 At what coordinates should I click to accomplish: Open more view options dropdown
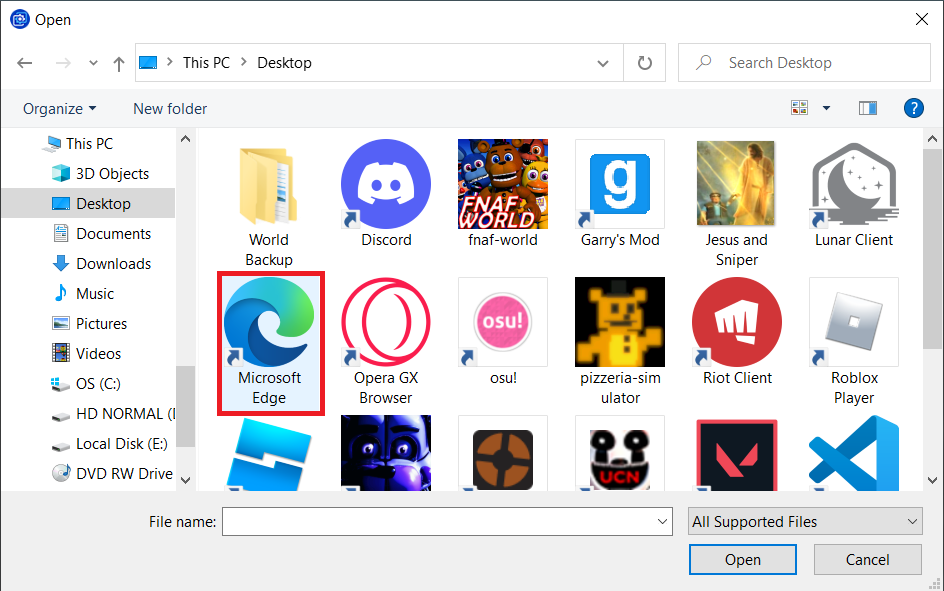[827, 108]
